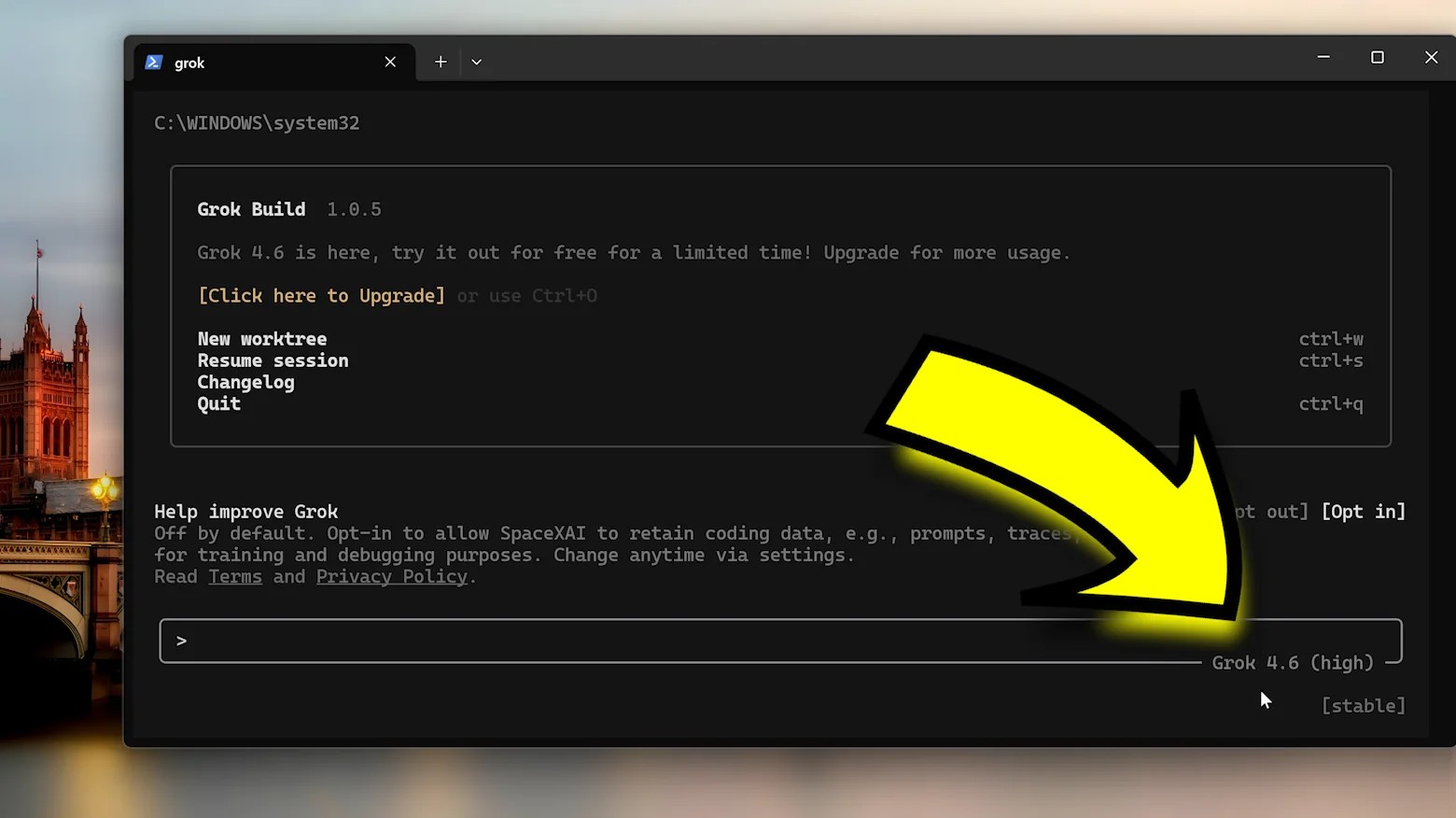The height and width of the screenshot is (818, 1456).
Task: Click the Upgrade link
Action: (321, 296)
